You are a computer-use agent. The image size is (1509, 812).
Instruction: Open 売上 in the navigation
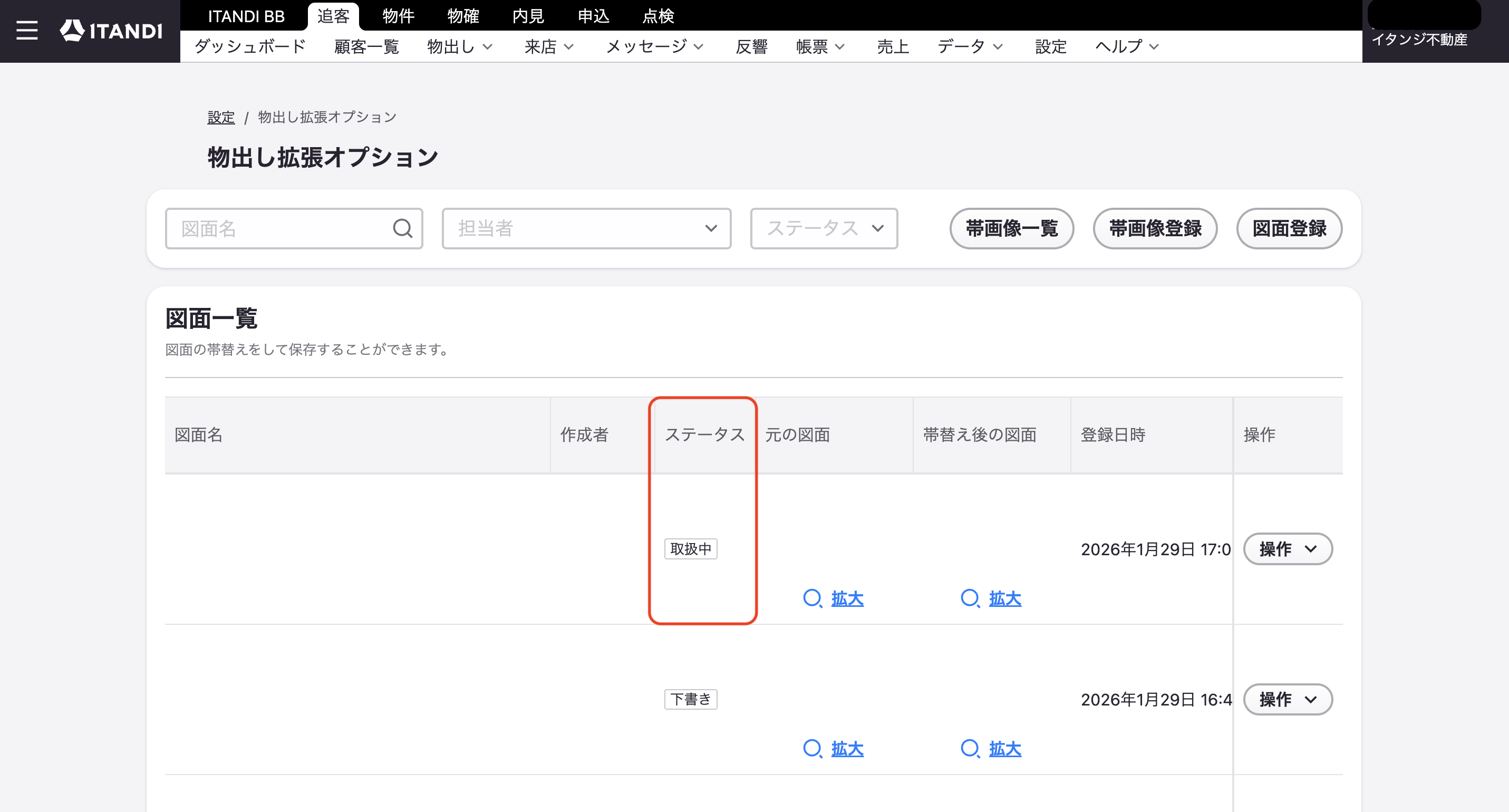click(x=893, y=46)
